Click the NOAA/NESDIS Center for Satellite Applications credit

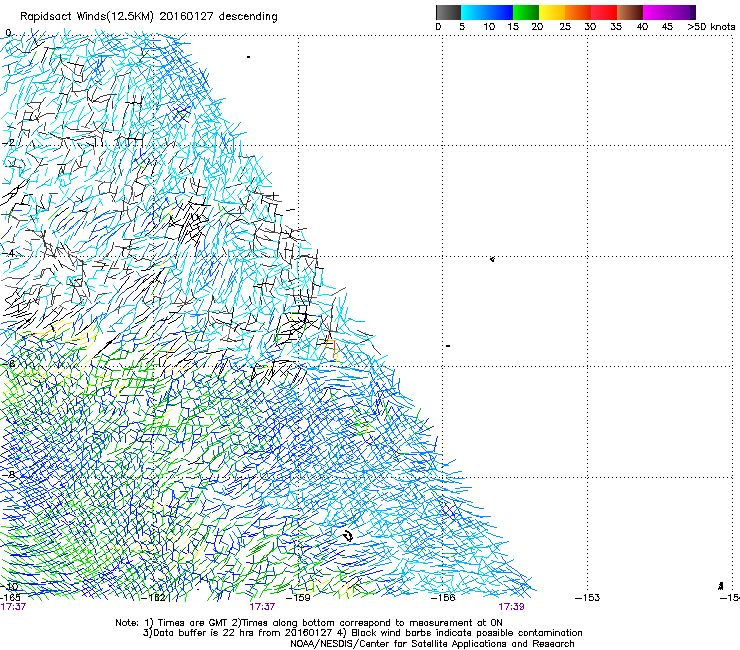pos(432,644)
